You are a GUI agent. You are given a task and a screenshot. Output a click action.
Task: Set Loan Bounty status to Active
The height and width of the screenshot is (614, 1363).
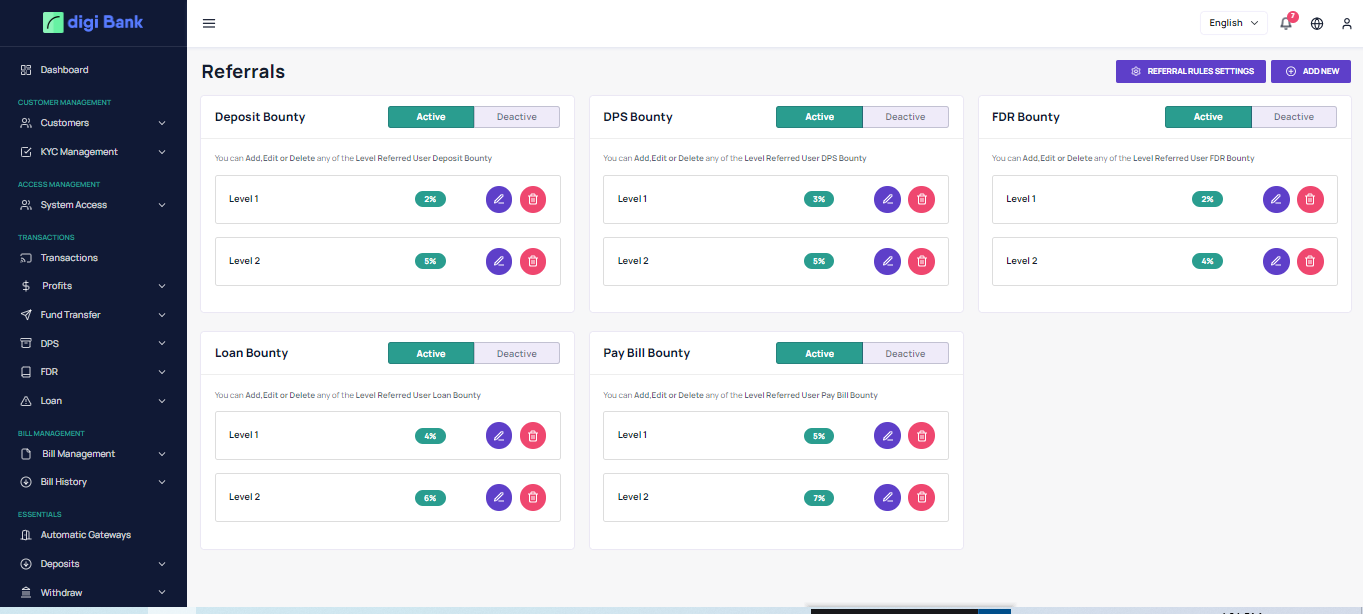[x=431, y=354]
